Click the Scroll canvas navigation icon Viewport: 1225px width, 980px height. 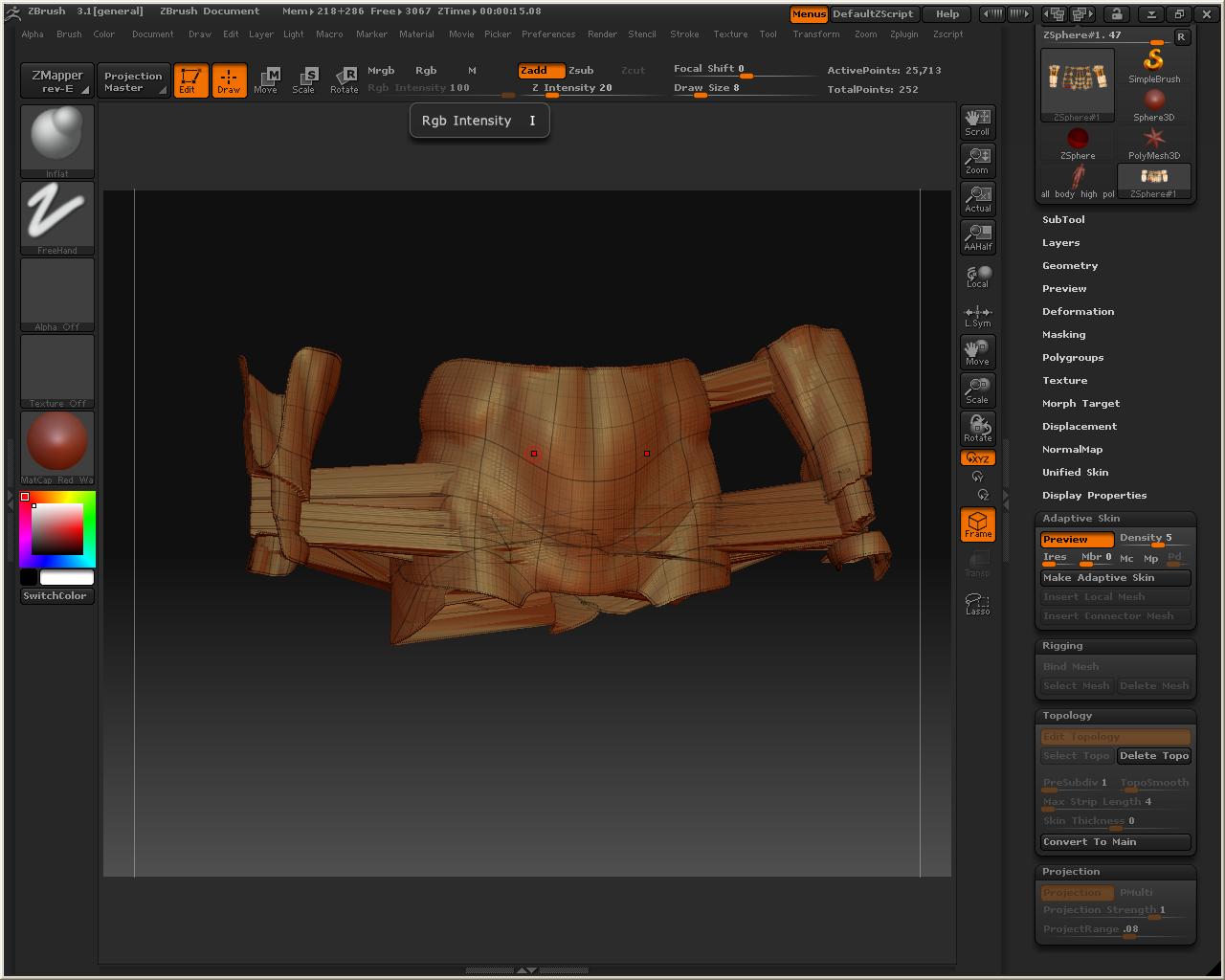(x=977, y=122)
